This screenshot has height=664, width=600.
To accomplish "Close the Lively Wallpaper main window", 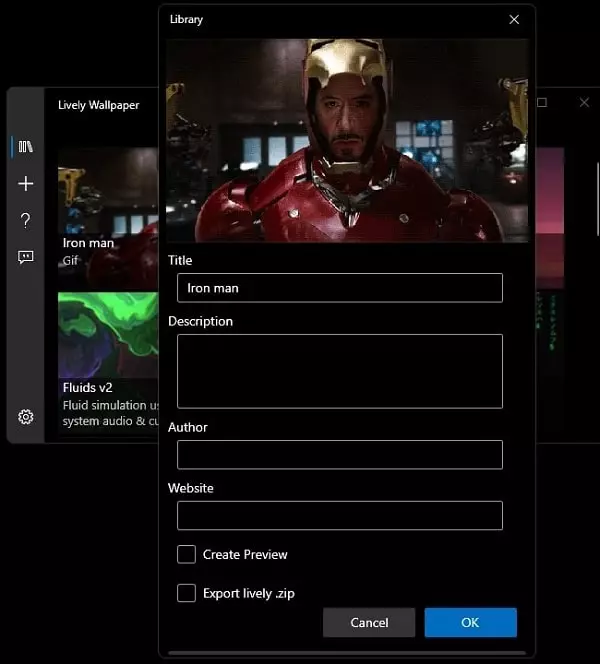I will click(584, 102).
